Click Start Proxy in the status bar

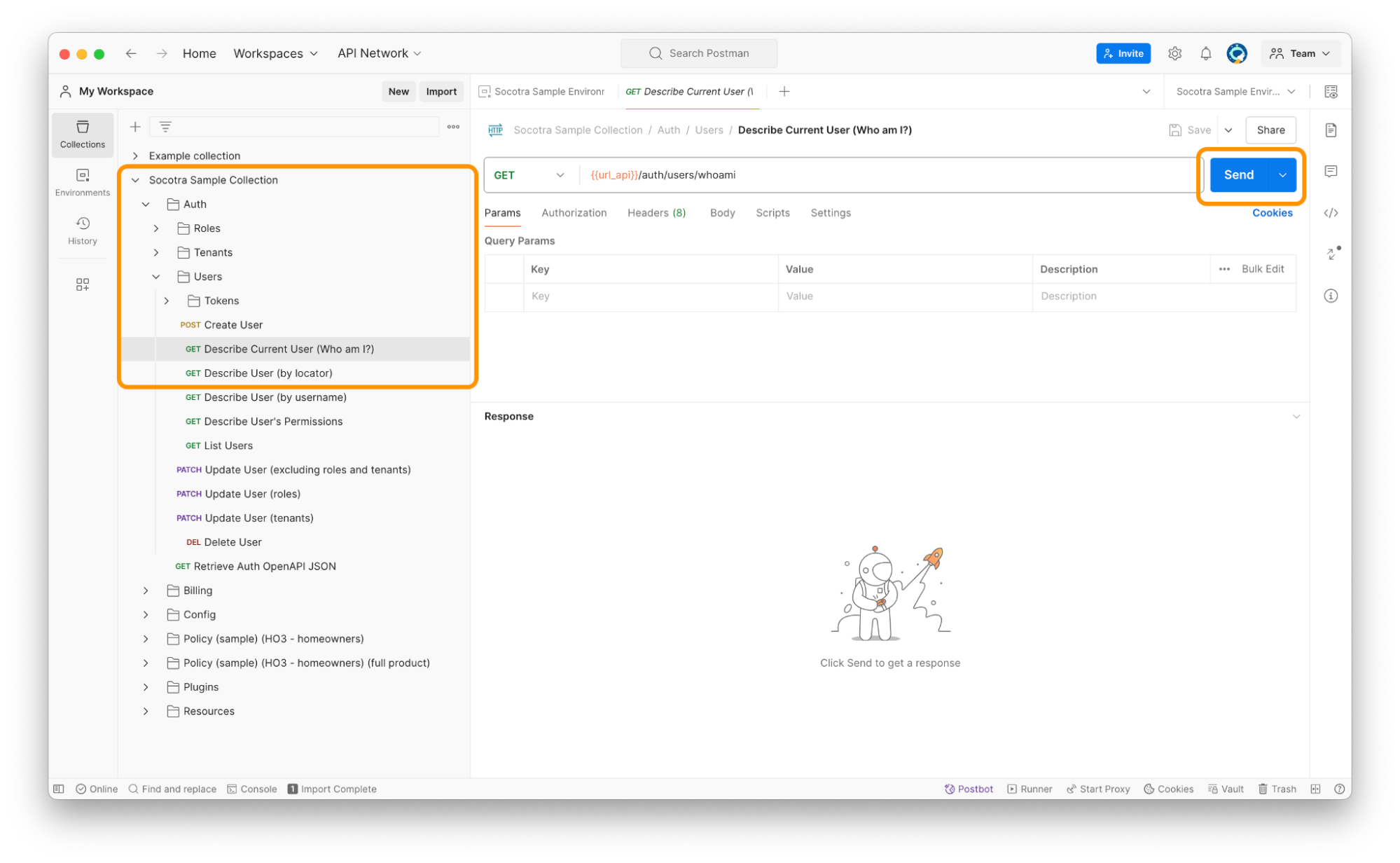(x=1097, y=789)
